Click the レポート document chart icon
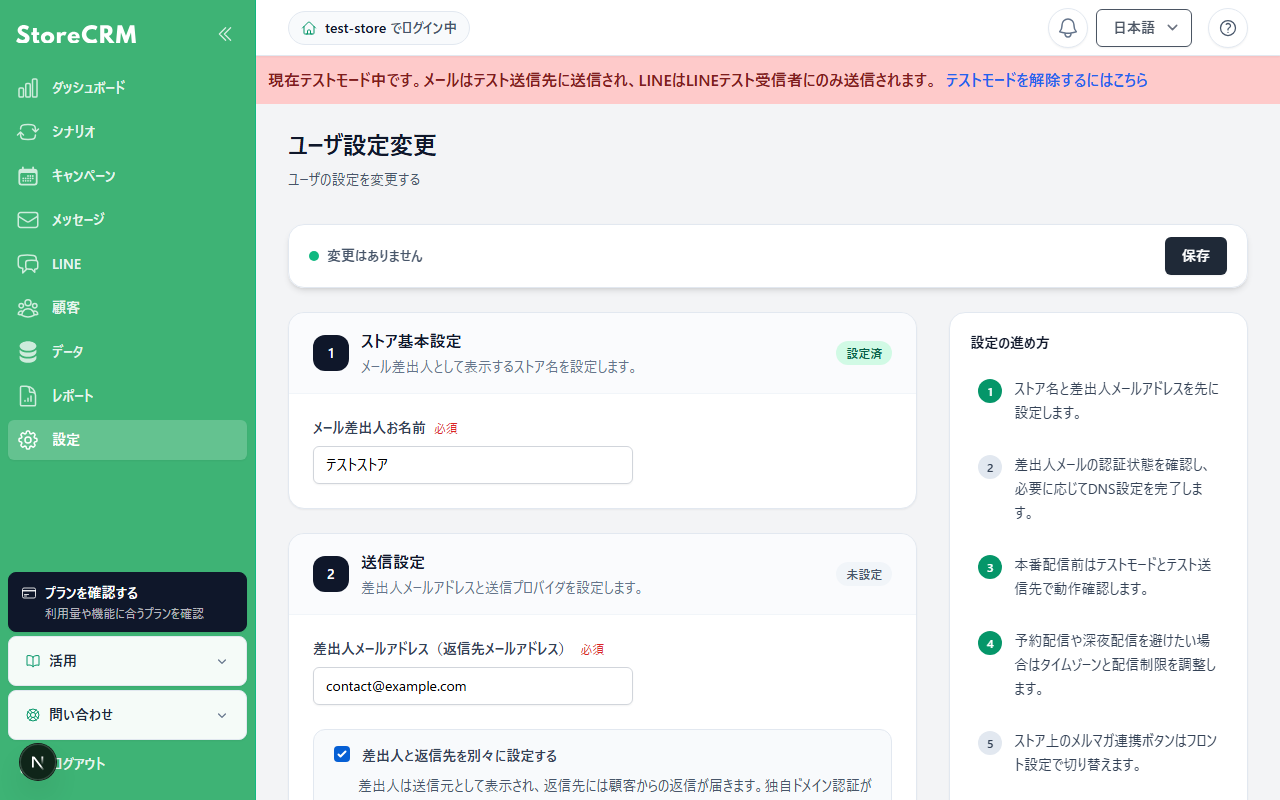This screenshot has height=800, width=1280. click(28, 396)
